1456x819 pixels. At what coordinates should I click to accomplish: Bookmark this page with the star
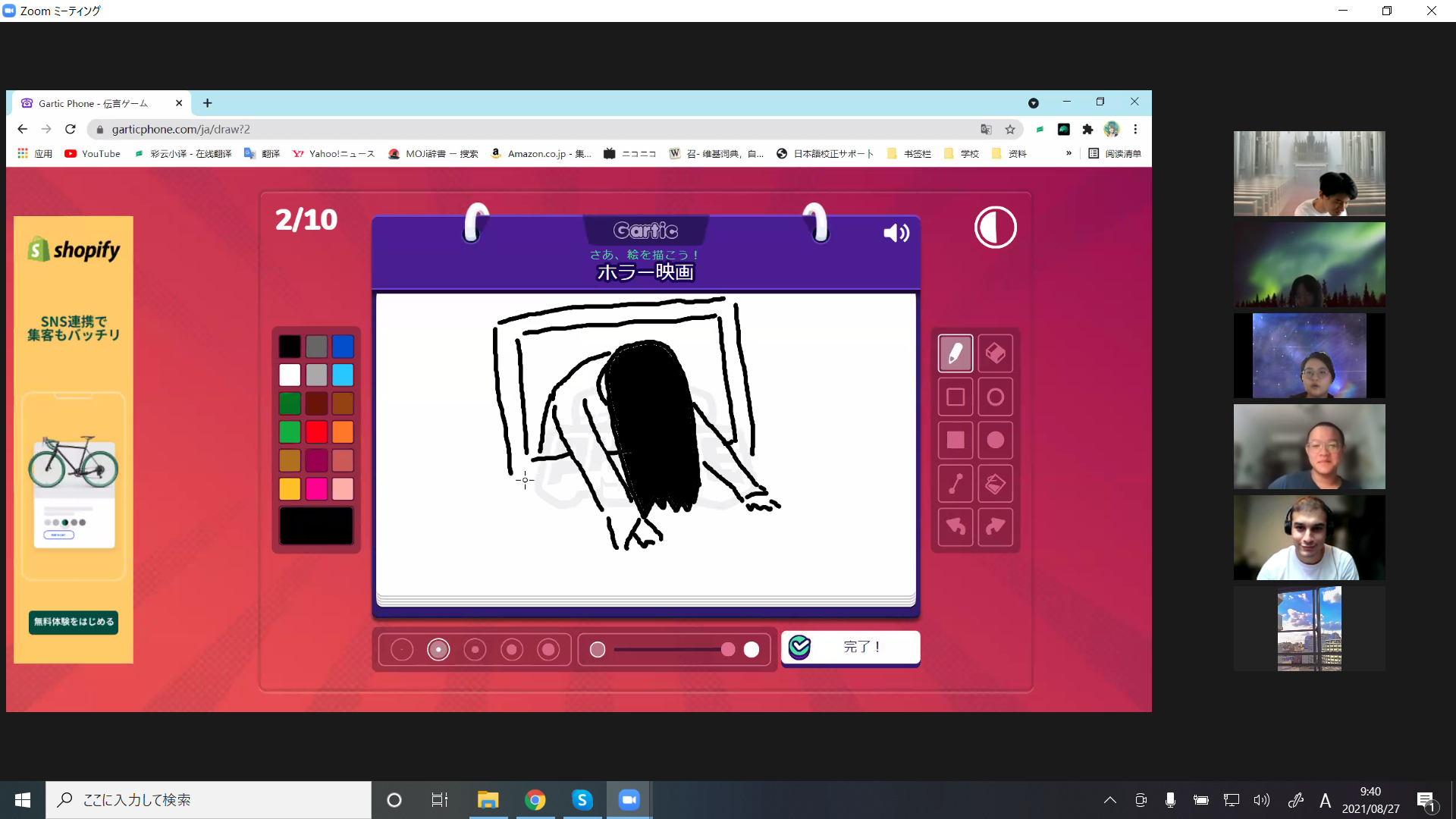click(1010, 130)
